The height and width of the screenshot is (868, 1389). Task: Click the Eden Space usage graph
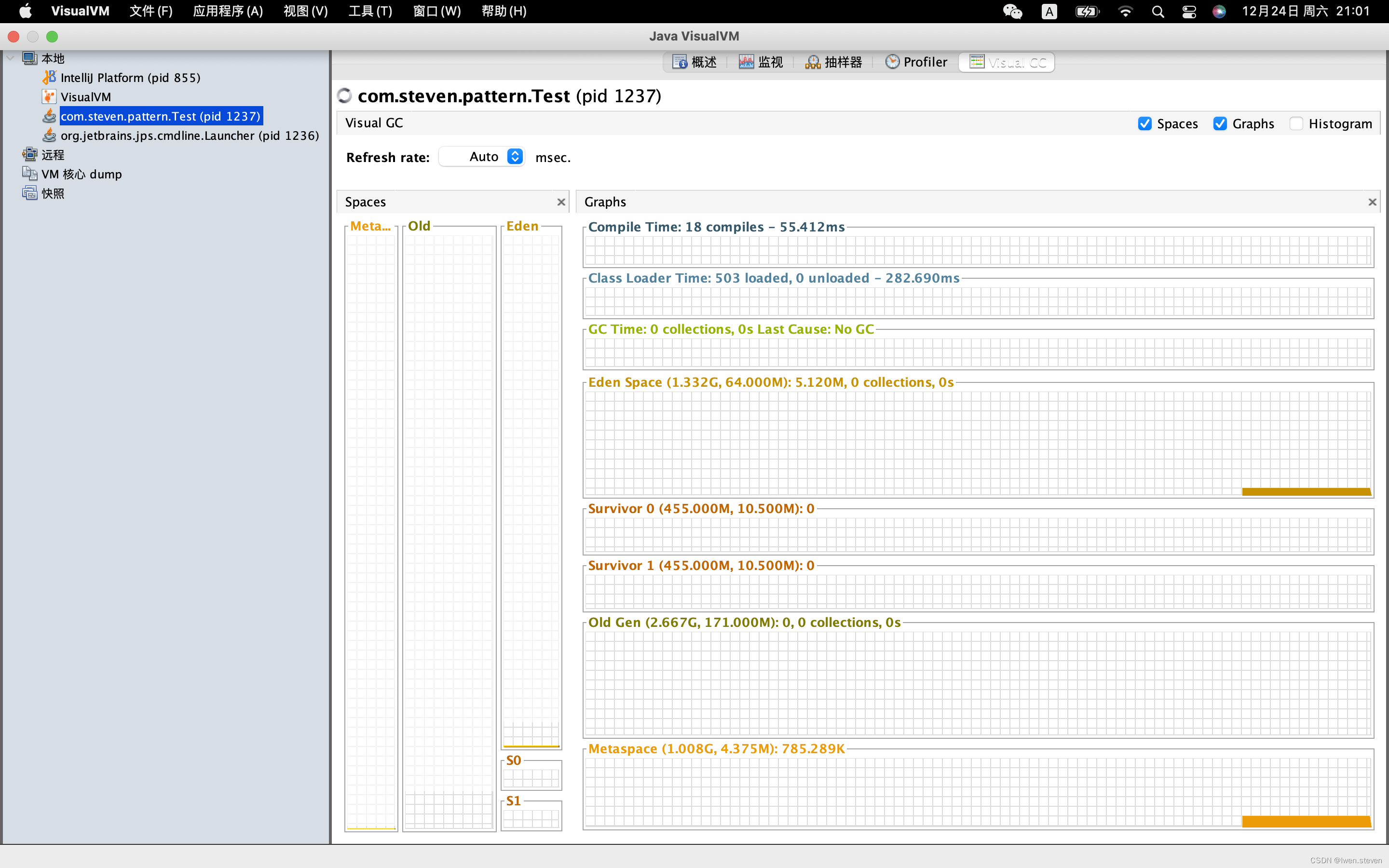click(978, 443)
